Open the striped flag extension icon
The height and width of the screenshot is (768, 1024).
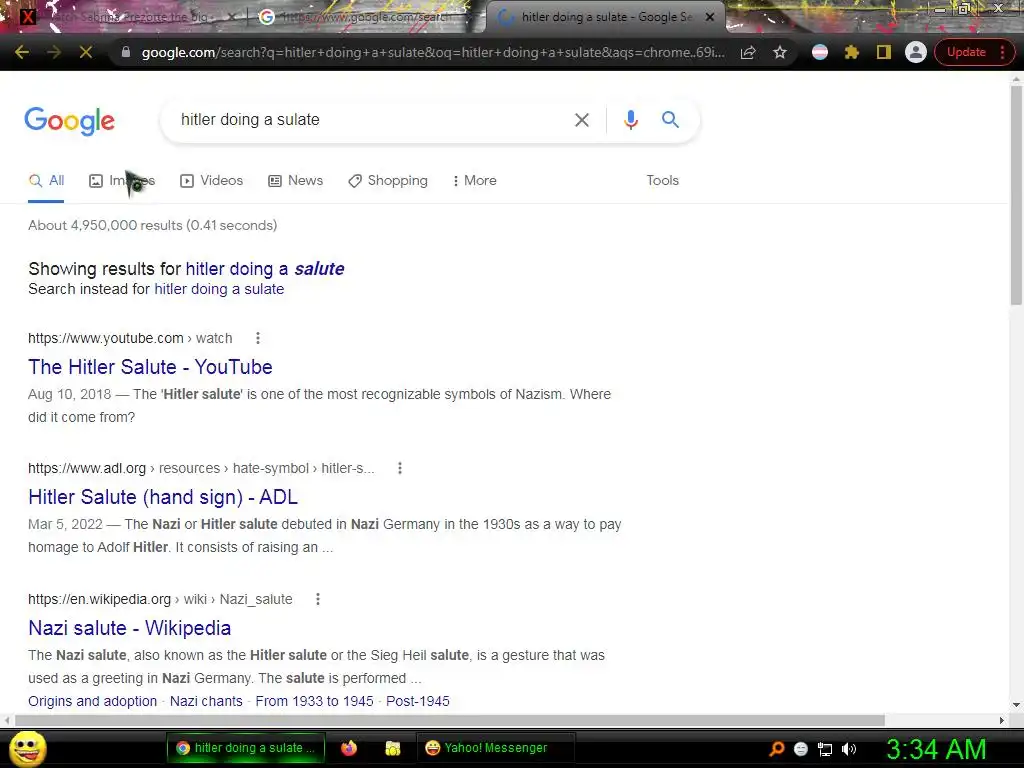[820, 52]
